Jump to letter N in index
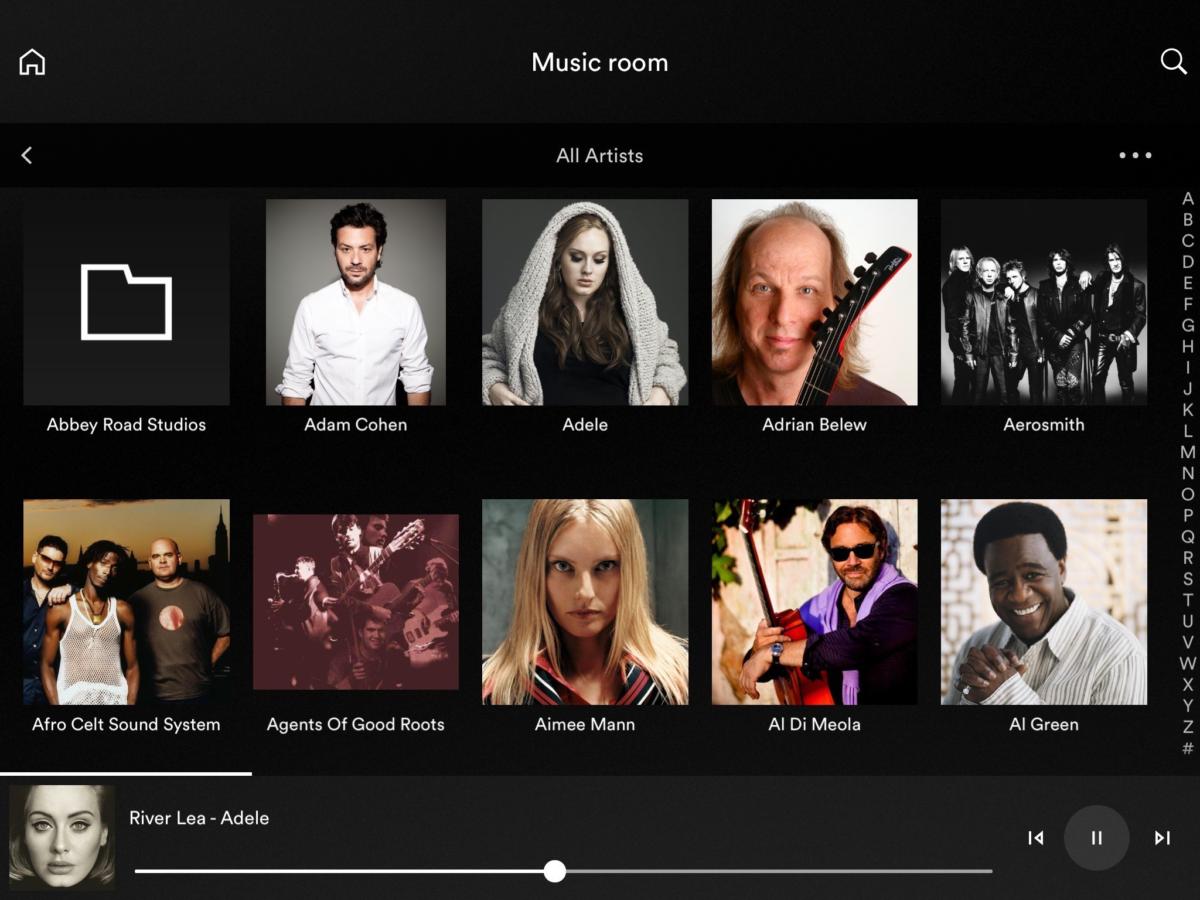Viewport: 1200px width, 900px height. 1188,473
